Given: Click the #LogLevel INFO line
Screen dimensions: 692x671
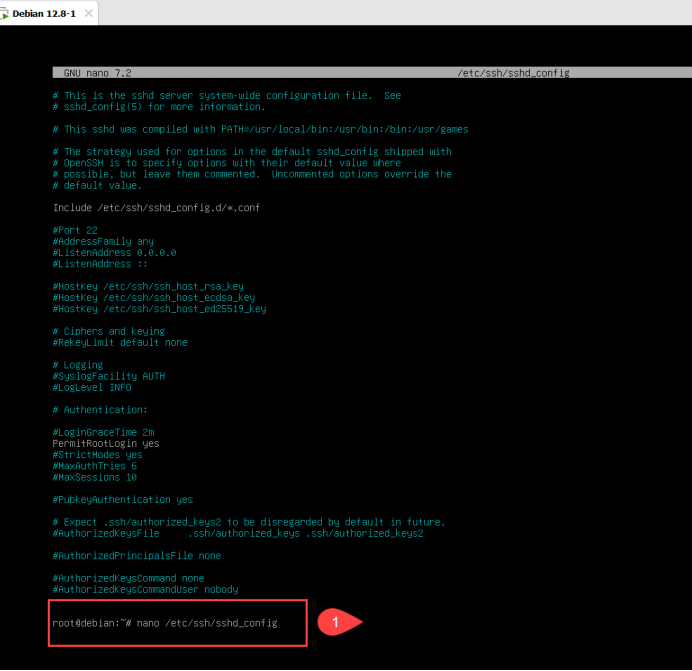Looking at the screenshot, I should pyautogui.click(x=91, y=387).
